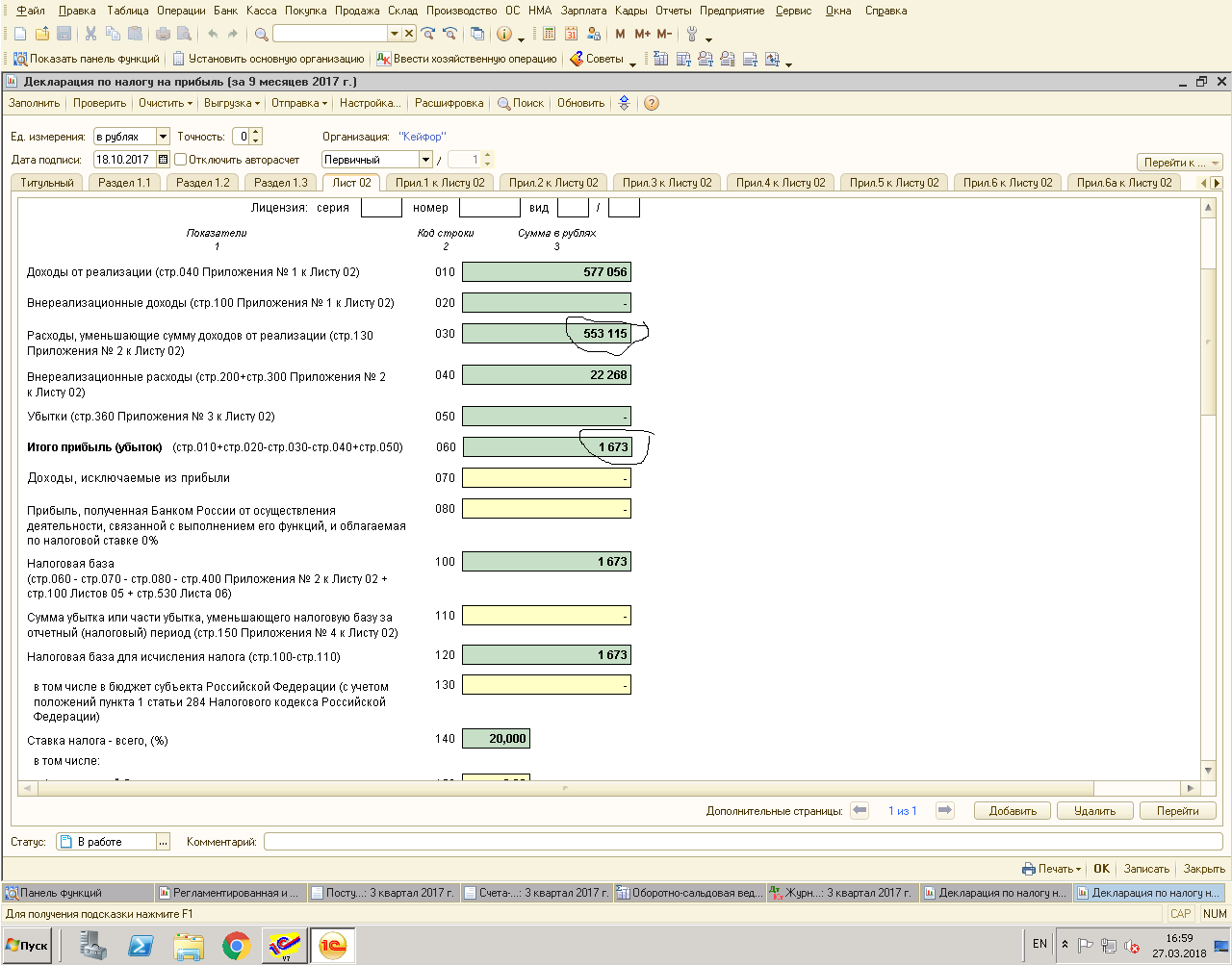Open the Перейти к... dropdown

click(1179, 163)
